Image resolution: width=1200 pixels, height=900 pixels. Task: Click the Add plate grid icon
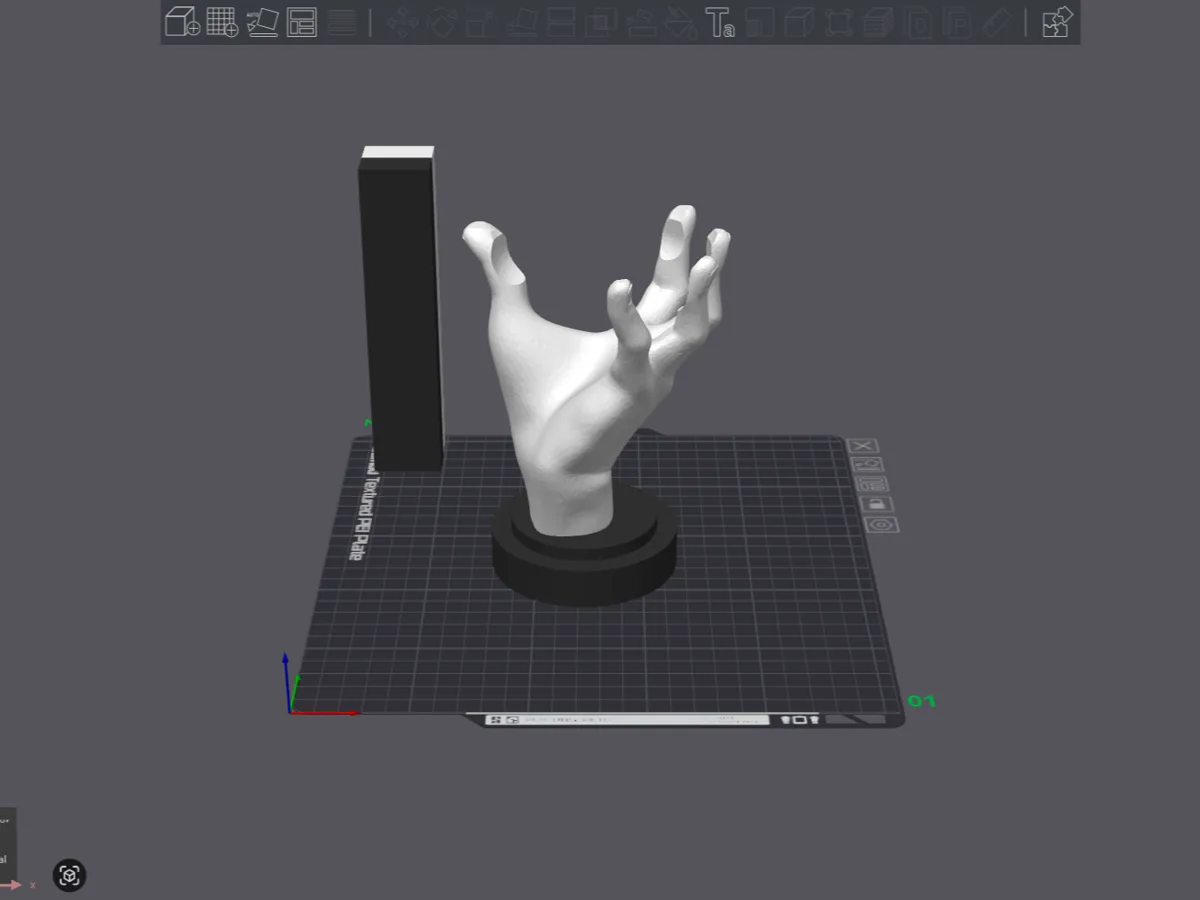[222, 22]
